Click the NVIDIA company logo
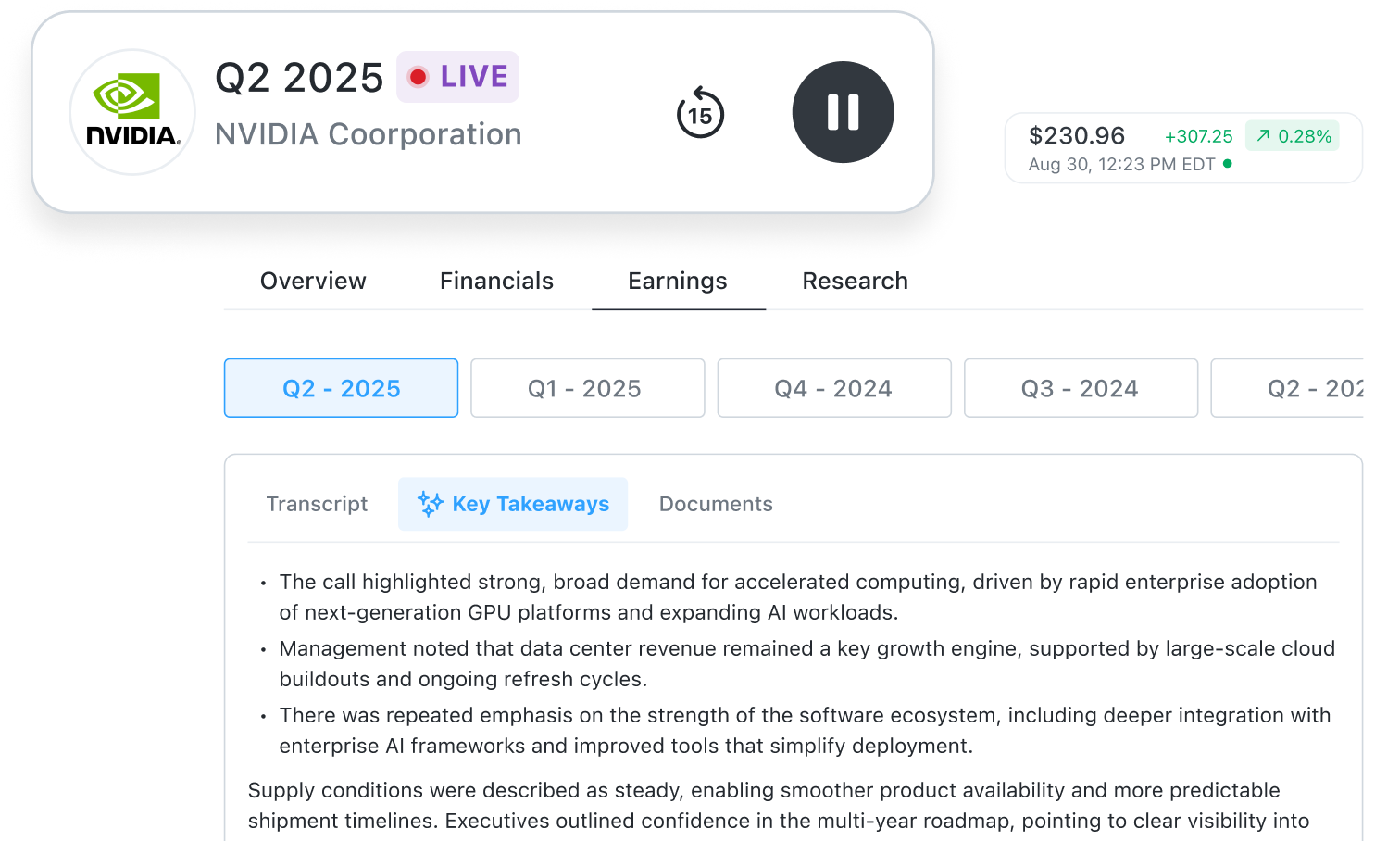 (x=132, y=111)
